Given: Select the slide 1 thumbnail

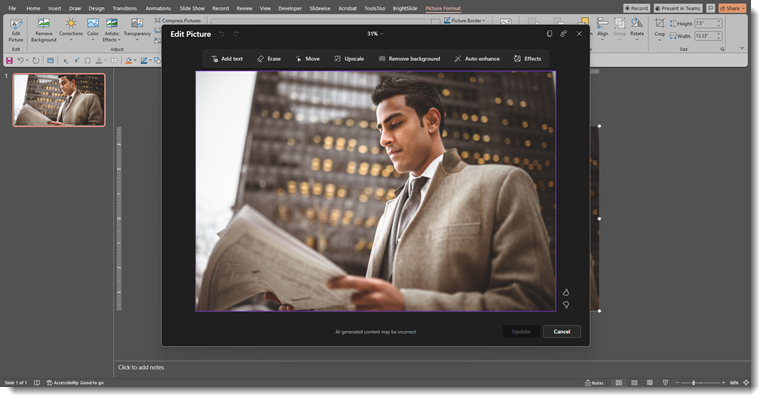Looking at the screenshot, I should [x=59, y=100].
